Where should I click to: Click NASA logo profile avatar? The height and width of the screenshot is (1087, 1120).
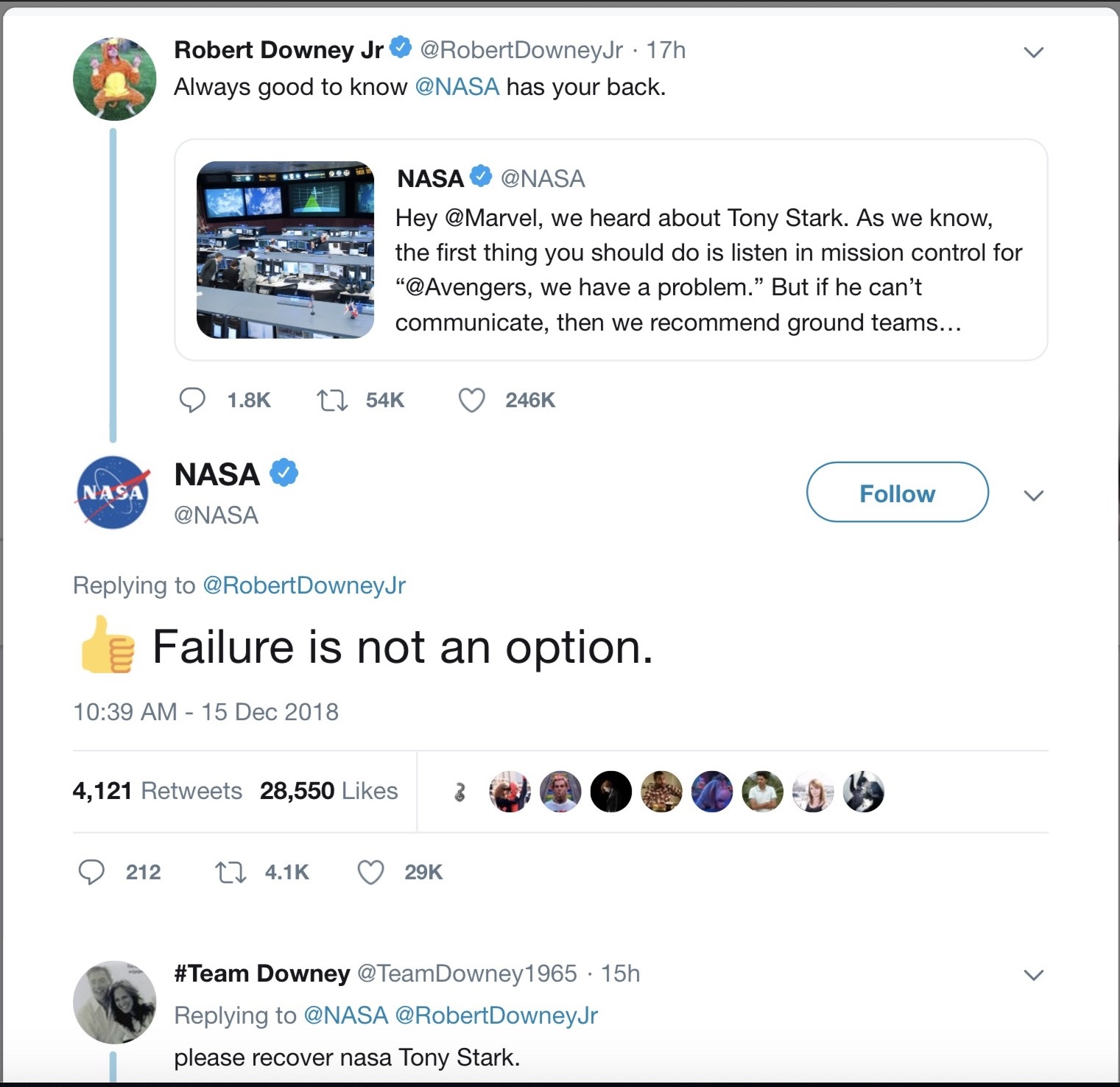(113, 493)
